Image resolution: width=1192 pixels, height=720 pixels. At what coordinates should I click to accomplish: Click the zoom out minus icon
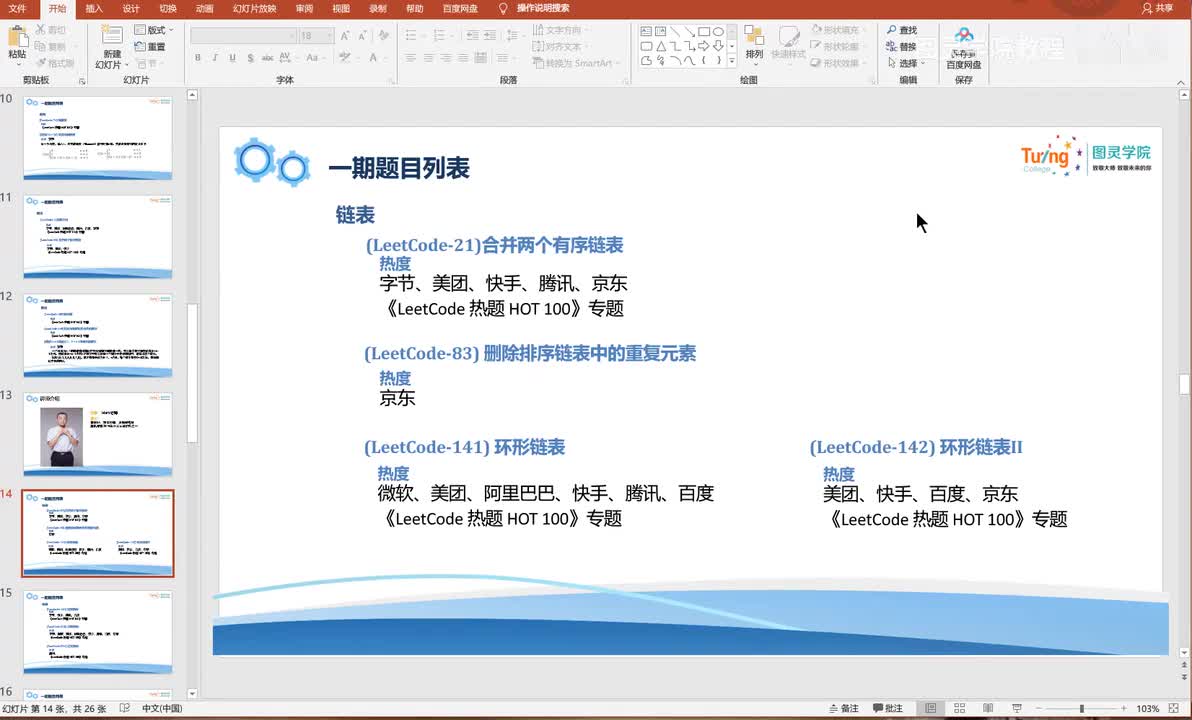coord(1038,709)
